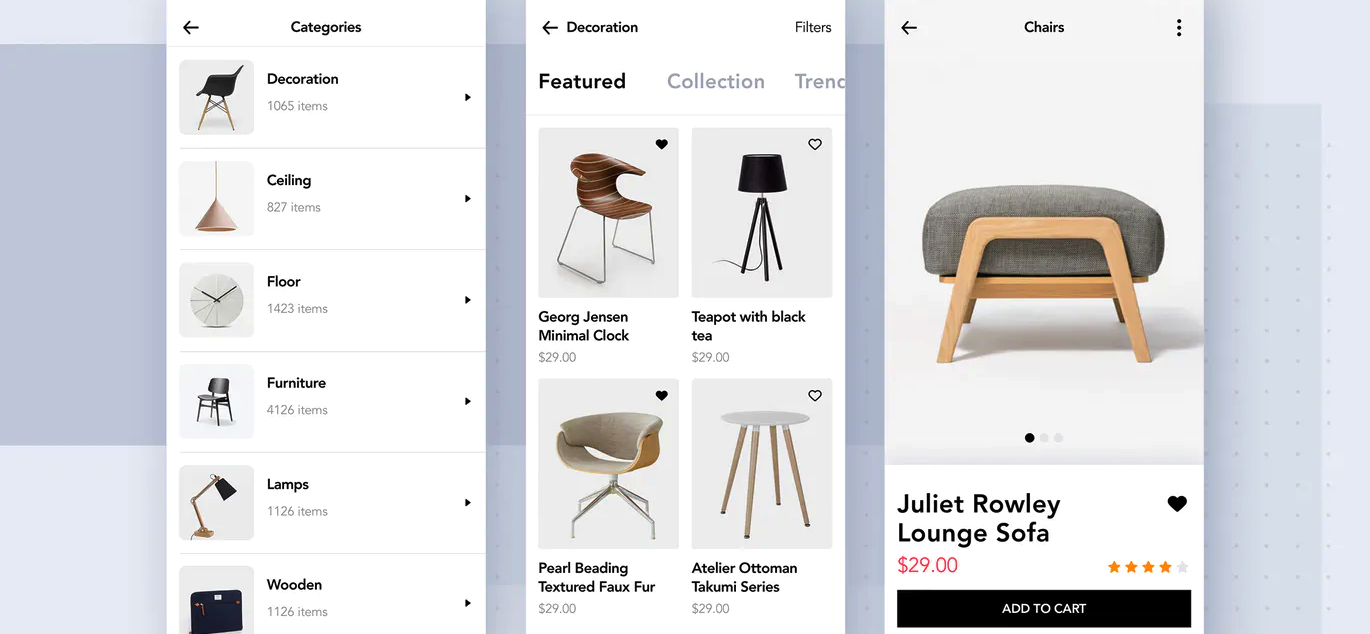This screenshot has height=634, width=1370.
Task: Select the Featured tab
Action: coord(582,82)
